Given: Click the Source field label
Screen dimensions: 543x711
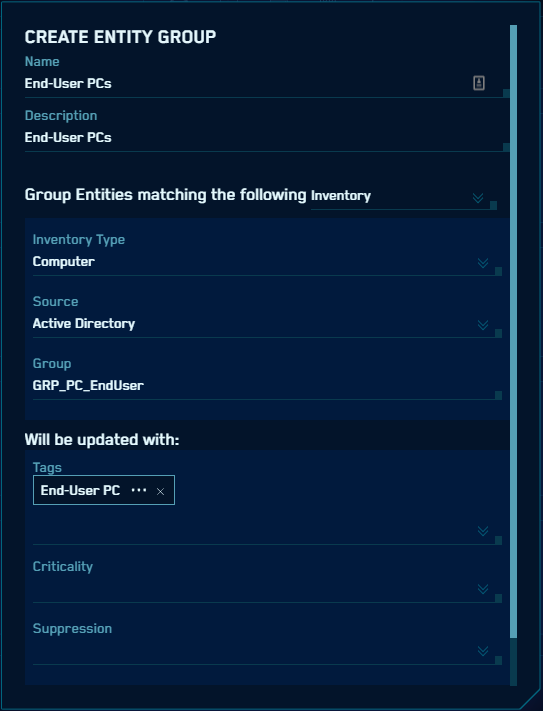Looking at the screenshot, I should [55, 302].
